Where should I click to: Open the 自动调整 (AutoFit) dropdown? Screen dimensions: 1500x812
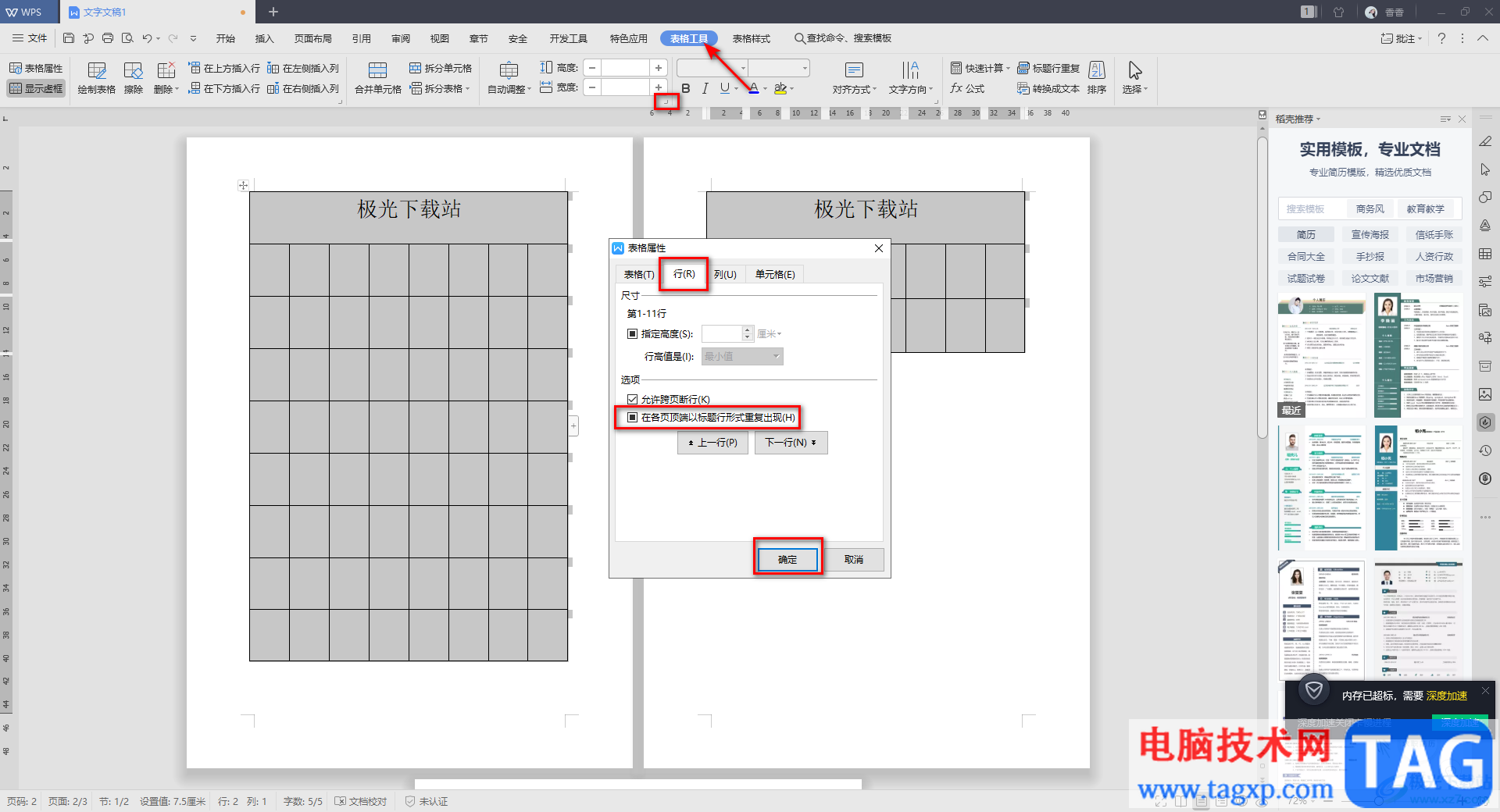tap(509, 79)
